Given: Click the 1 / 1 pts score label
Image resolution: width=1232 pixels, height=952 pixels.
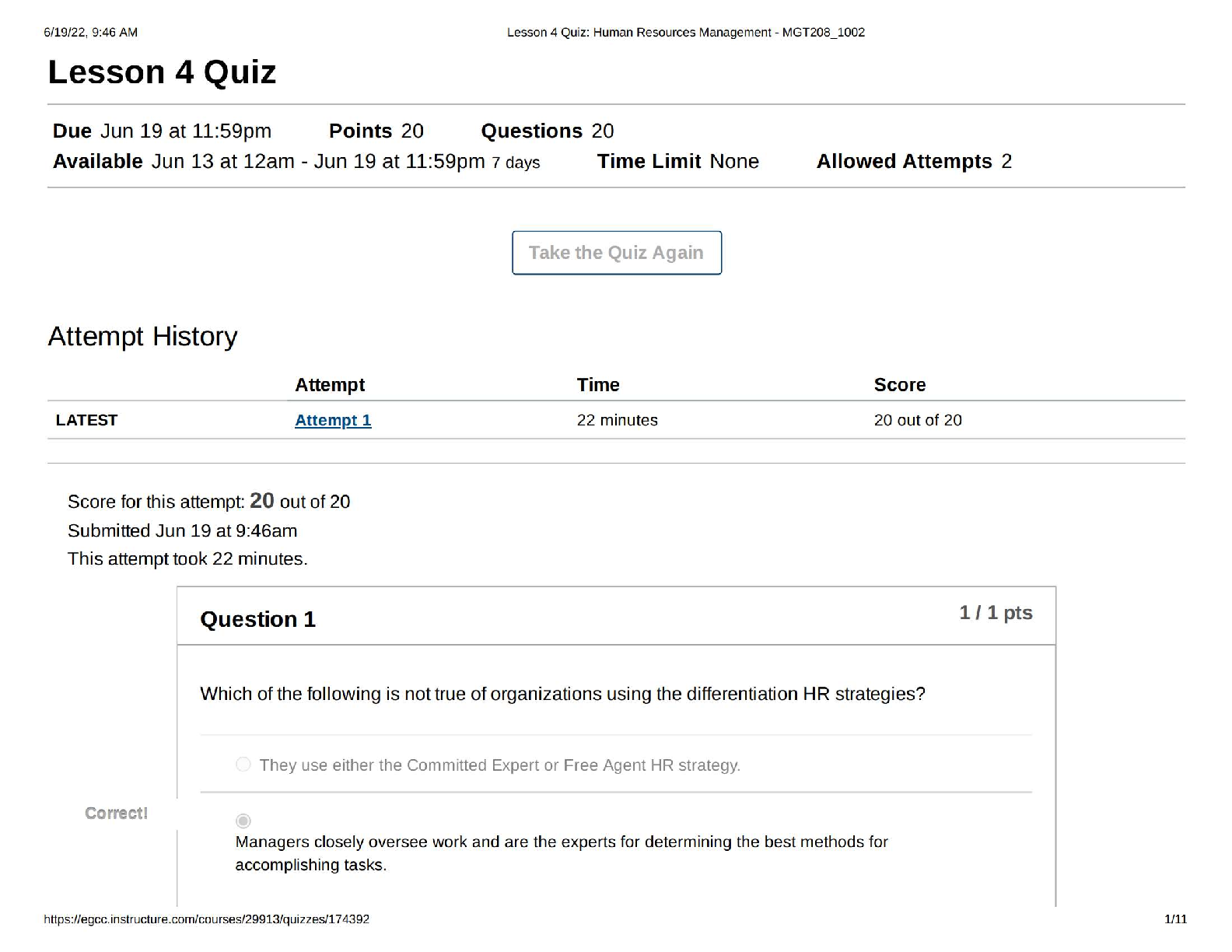Looking at the screenshot, I should tap(996, 613).
